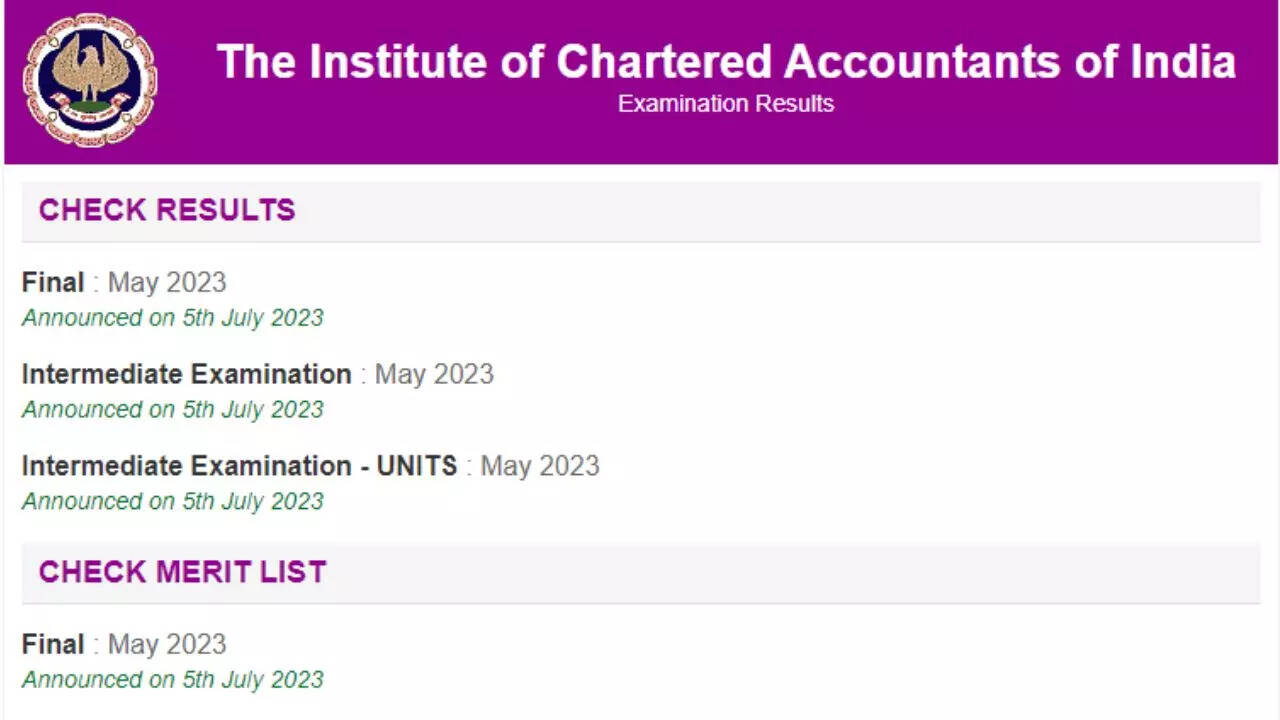Open Intermediate Examination - UNITS results link

point(239,466)
